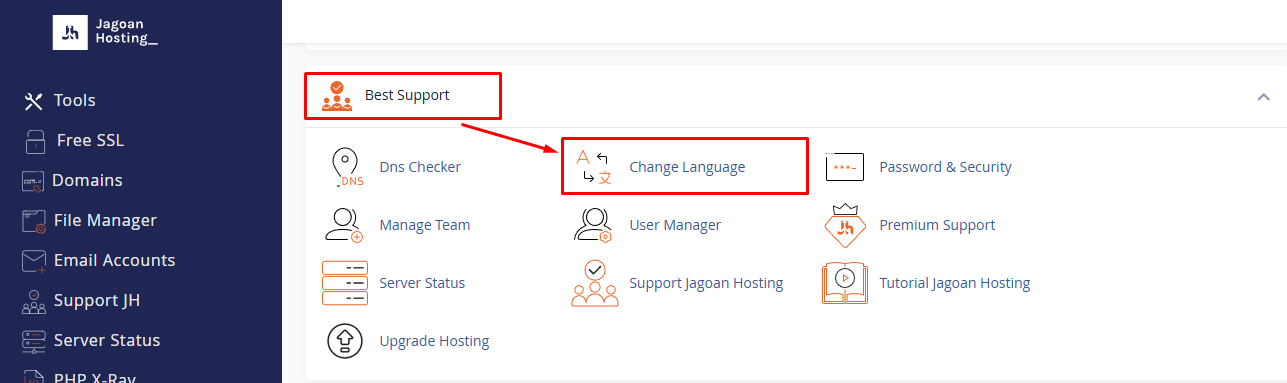Open the Change Language link
Screen dimensions: 1287x383
point(687,167)
